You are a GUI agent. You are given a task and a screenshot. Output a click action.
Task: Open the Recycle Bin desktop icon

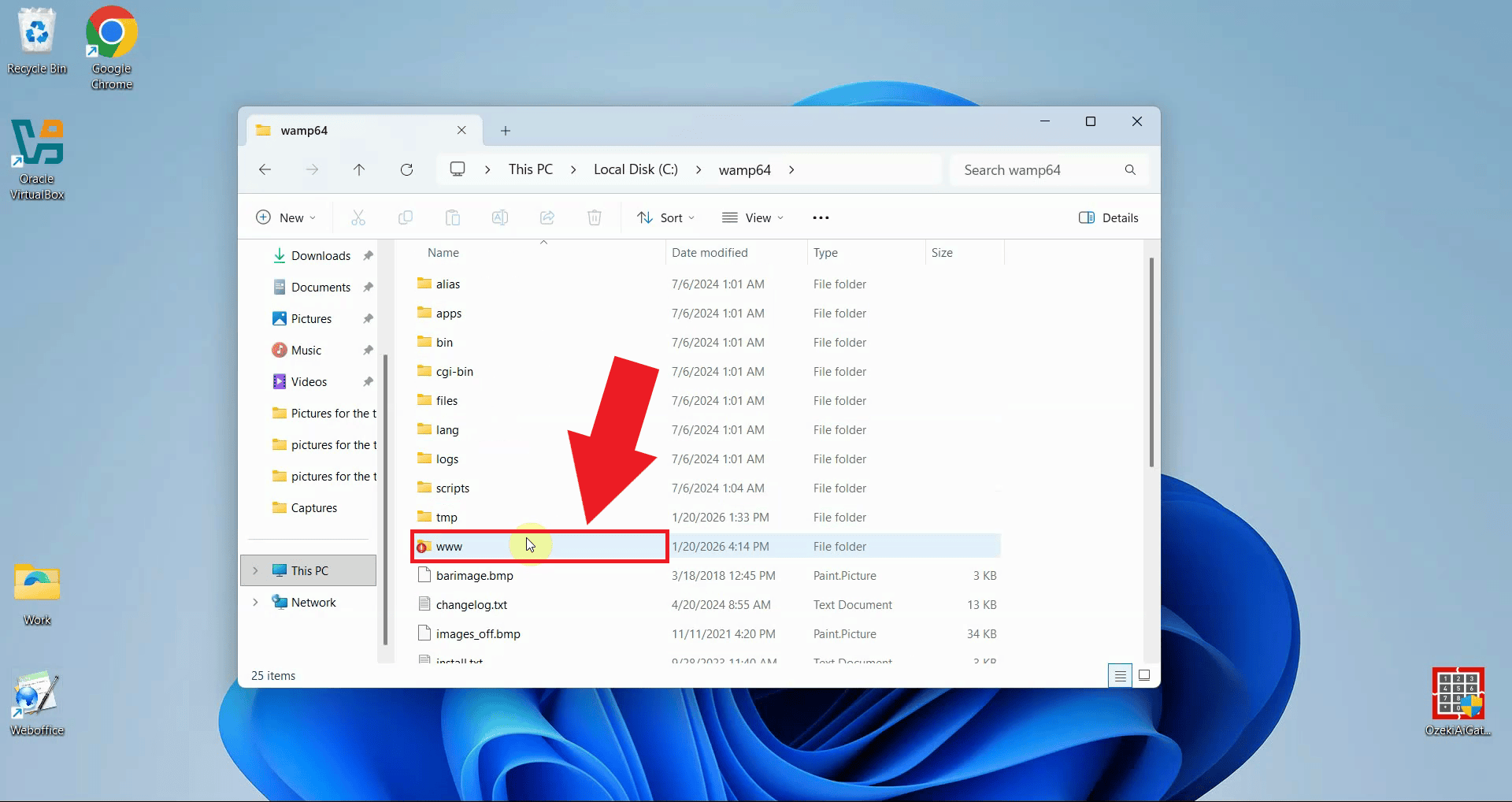click(x=37, y=41)
